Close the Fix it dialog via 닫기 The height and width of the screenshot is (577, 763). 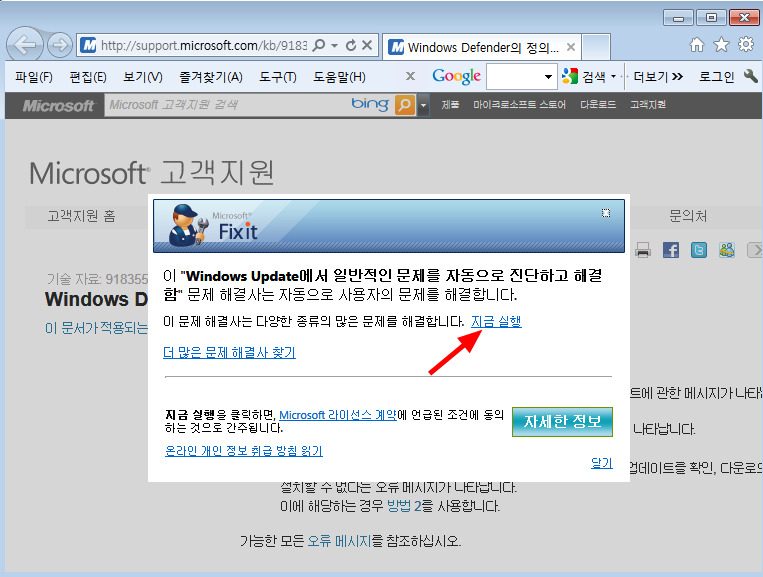click(x=601, y=463)
